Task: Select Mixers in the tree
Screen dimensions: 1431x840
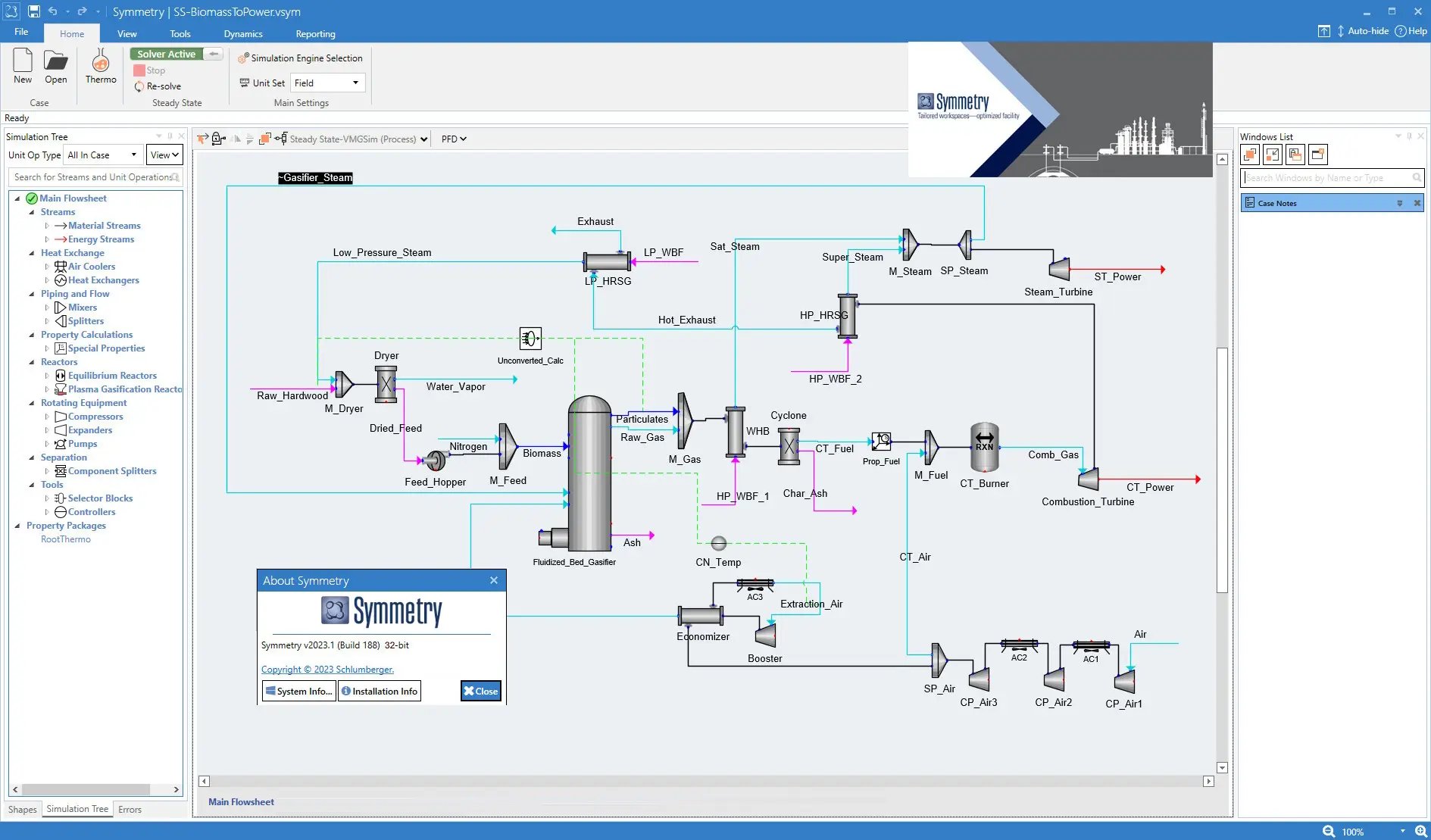Action: pyautogui.click(x=83, y=308)
